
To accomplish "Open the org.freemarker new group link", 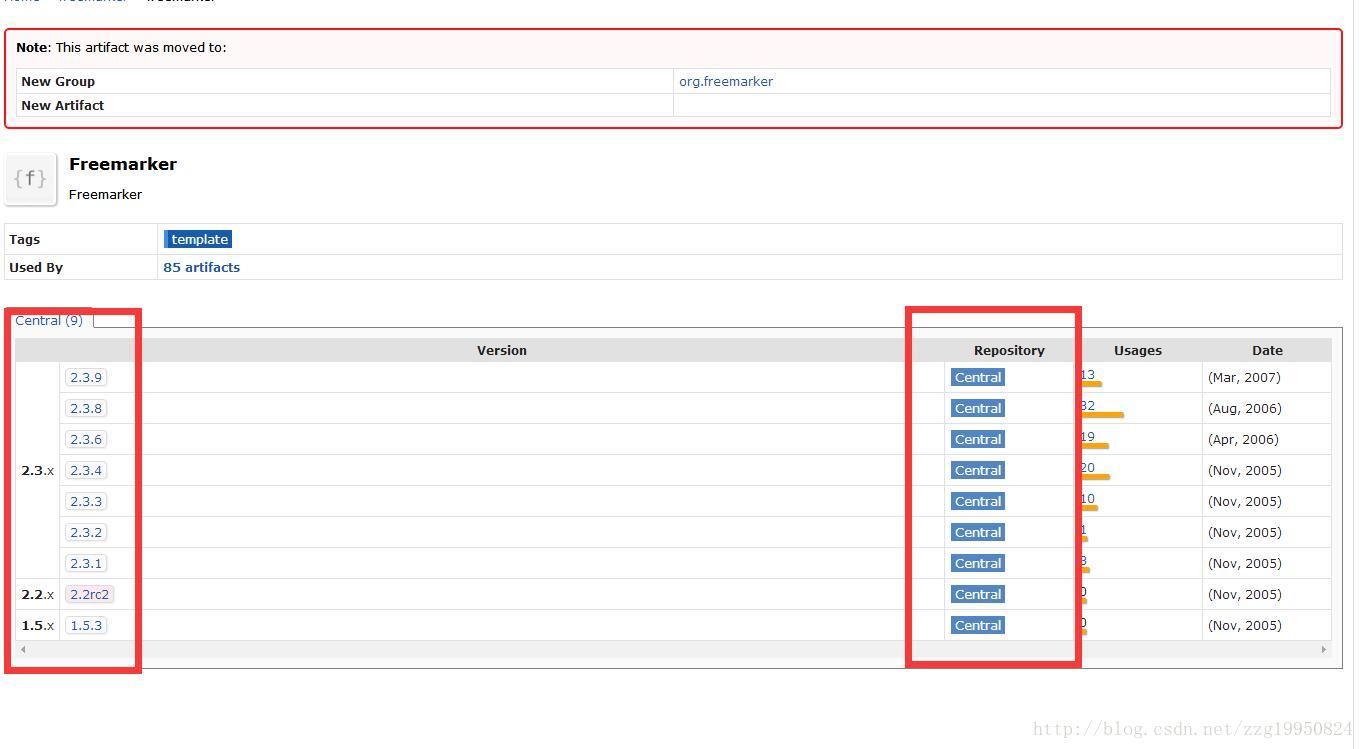I will (x=726, y=82).
